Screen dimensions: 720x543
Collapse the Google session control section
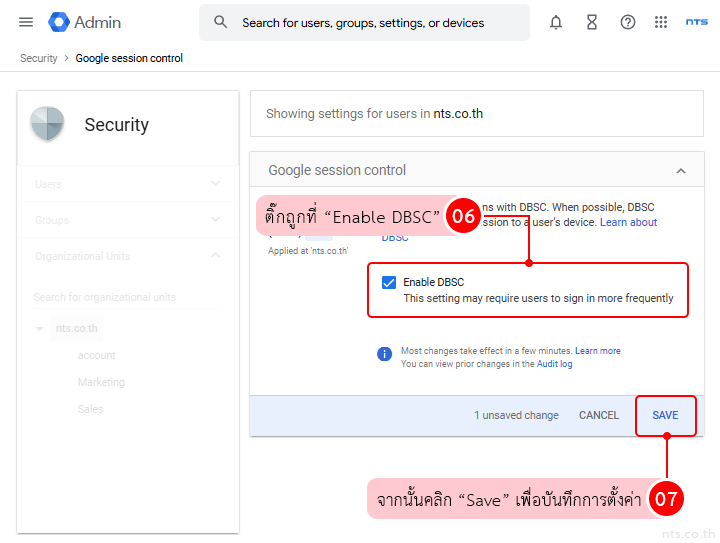pyautogui.click(x=681, y=171)
